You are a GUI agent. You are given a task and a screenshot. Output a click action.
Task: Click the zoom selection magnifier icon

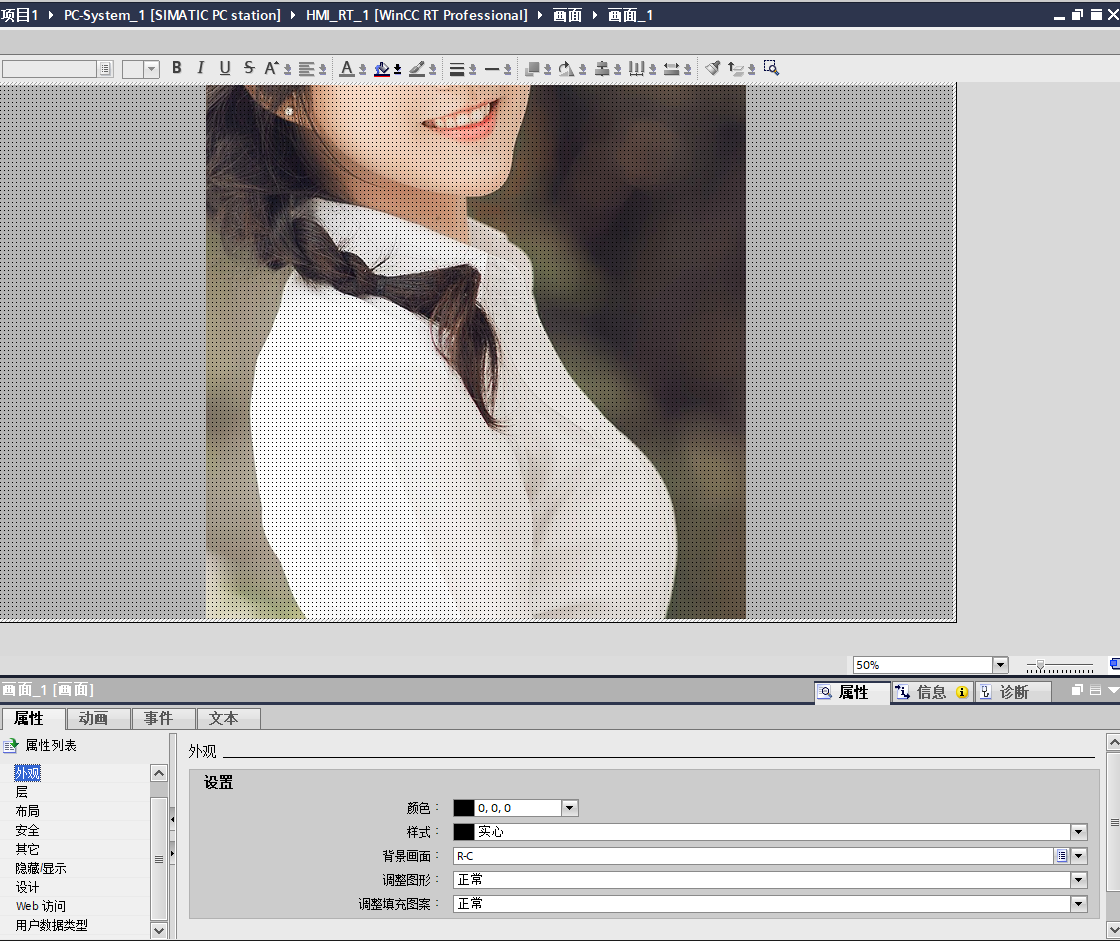click(770, 68)
